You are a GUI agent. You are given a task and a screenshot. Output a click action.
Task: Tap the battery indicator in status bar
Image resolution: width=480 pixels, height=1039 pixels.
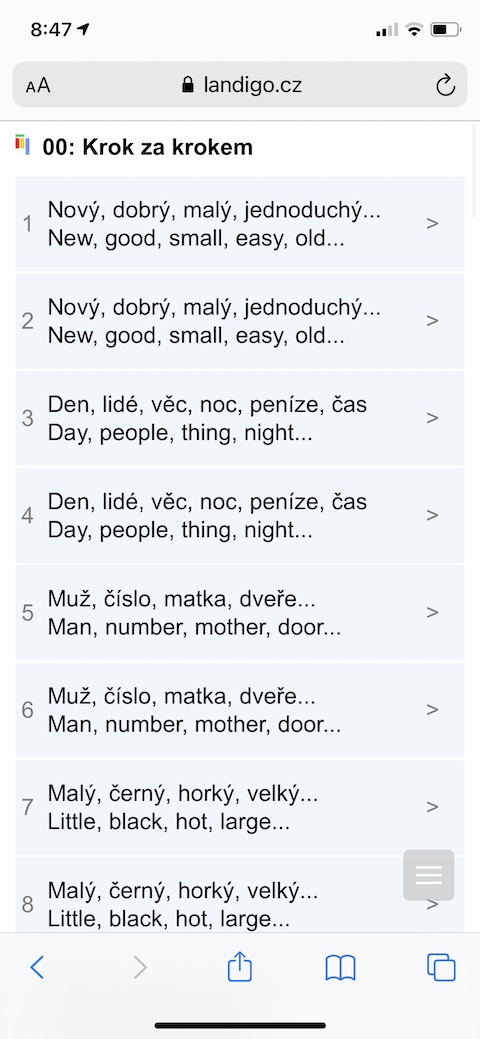pyautogui.click(x=446, y=29)
